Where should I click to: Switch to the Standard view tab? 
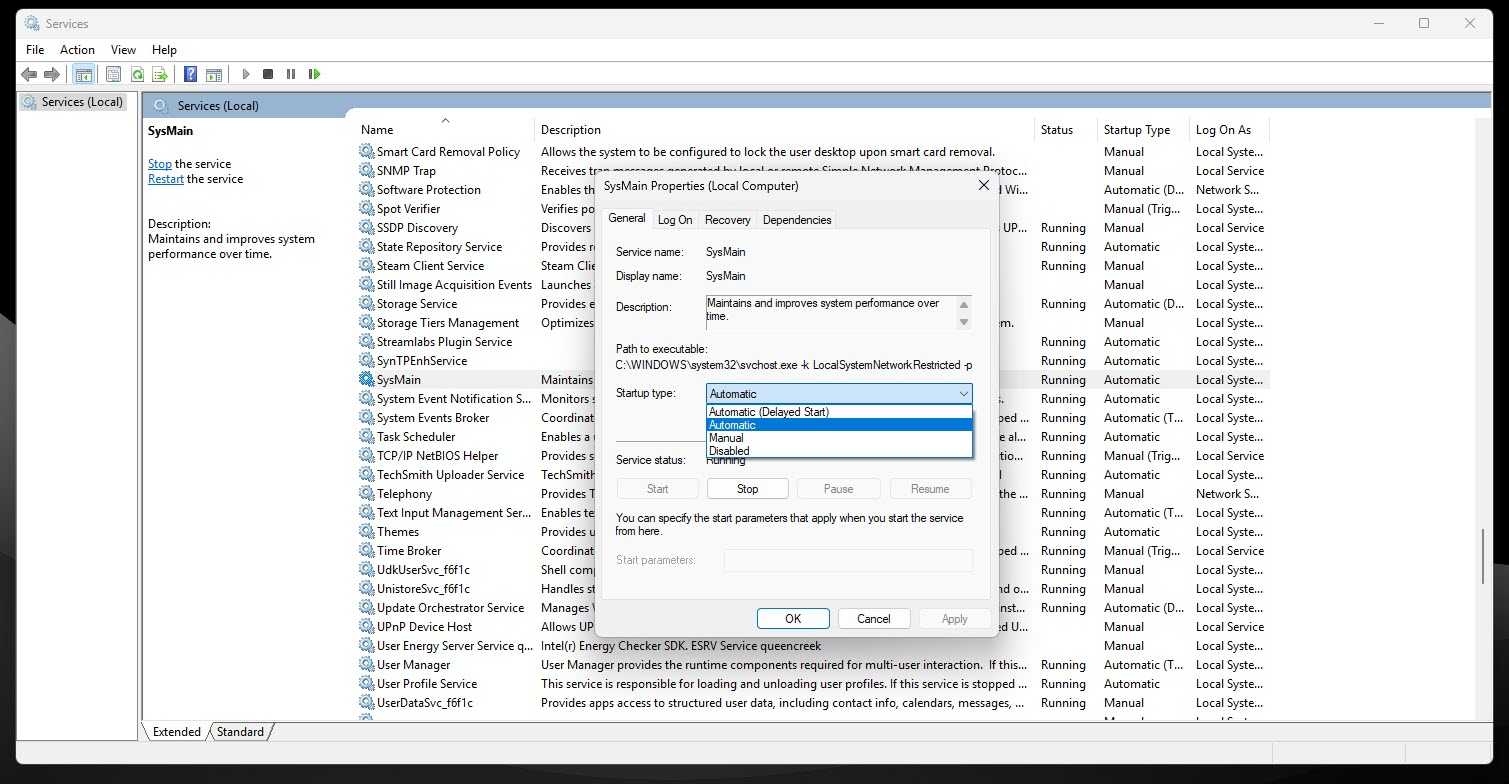click(240, 731)
